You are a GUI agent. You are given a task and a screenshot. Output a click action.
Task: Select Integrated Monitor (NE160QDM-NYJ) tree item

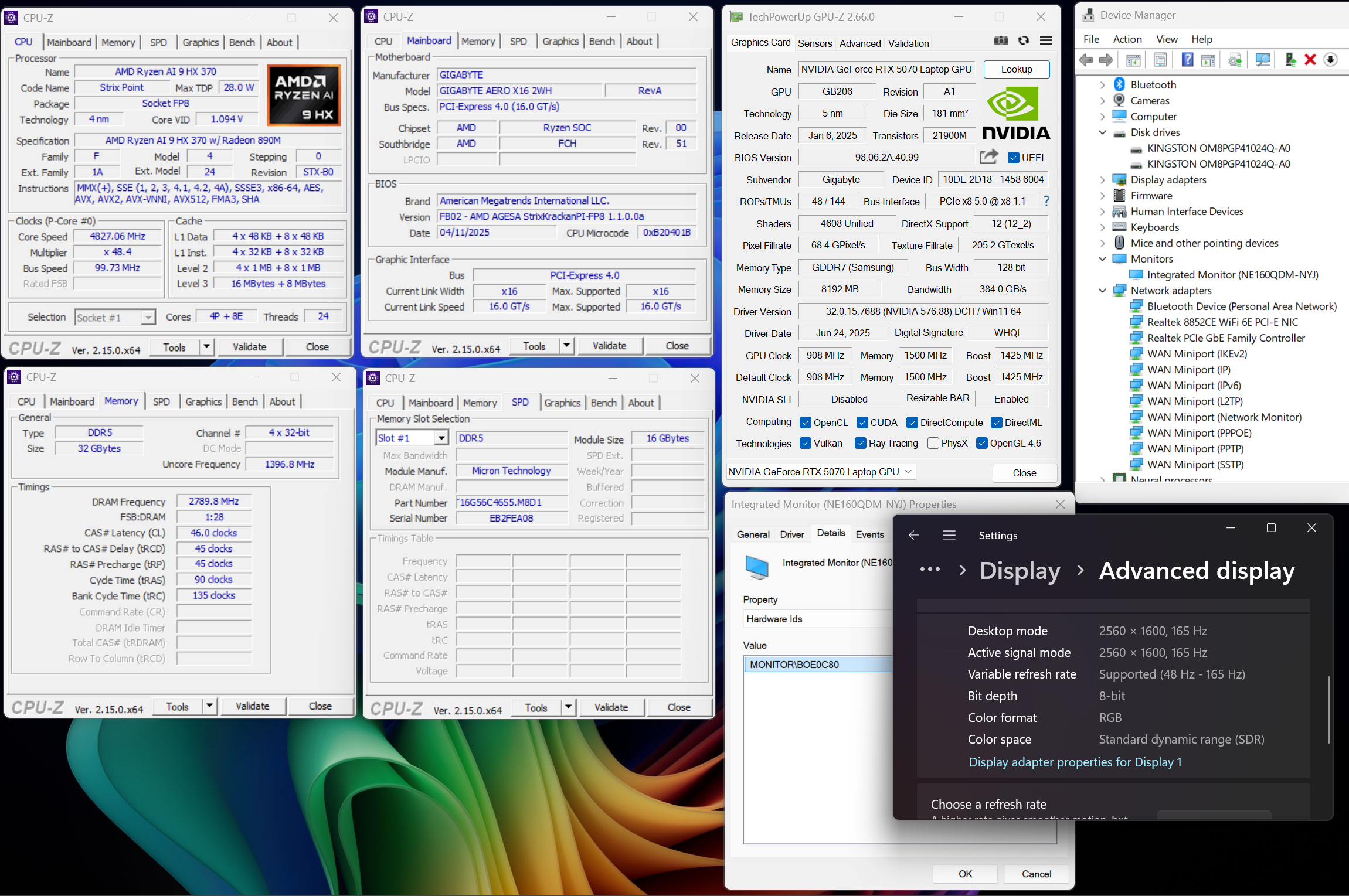click(x=1232, y=275)
